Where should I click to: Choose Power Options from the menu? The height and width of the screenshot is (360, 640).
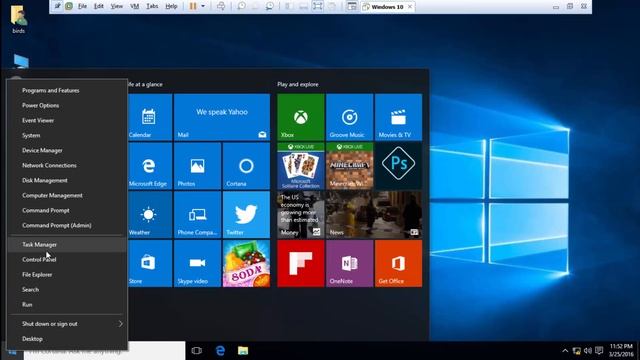click(x=67, y=105)
